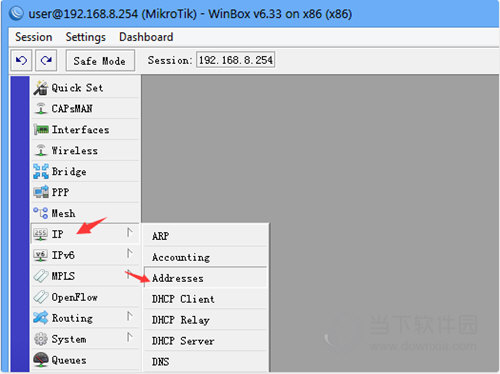The width and height of the screenshot is (500, 374).
Task: Expand the Routing submenu arrow
Action: click(130, 316)
